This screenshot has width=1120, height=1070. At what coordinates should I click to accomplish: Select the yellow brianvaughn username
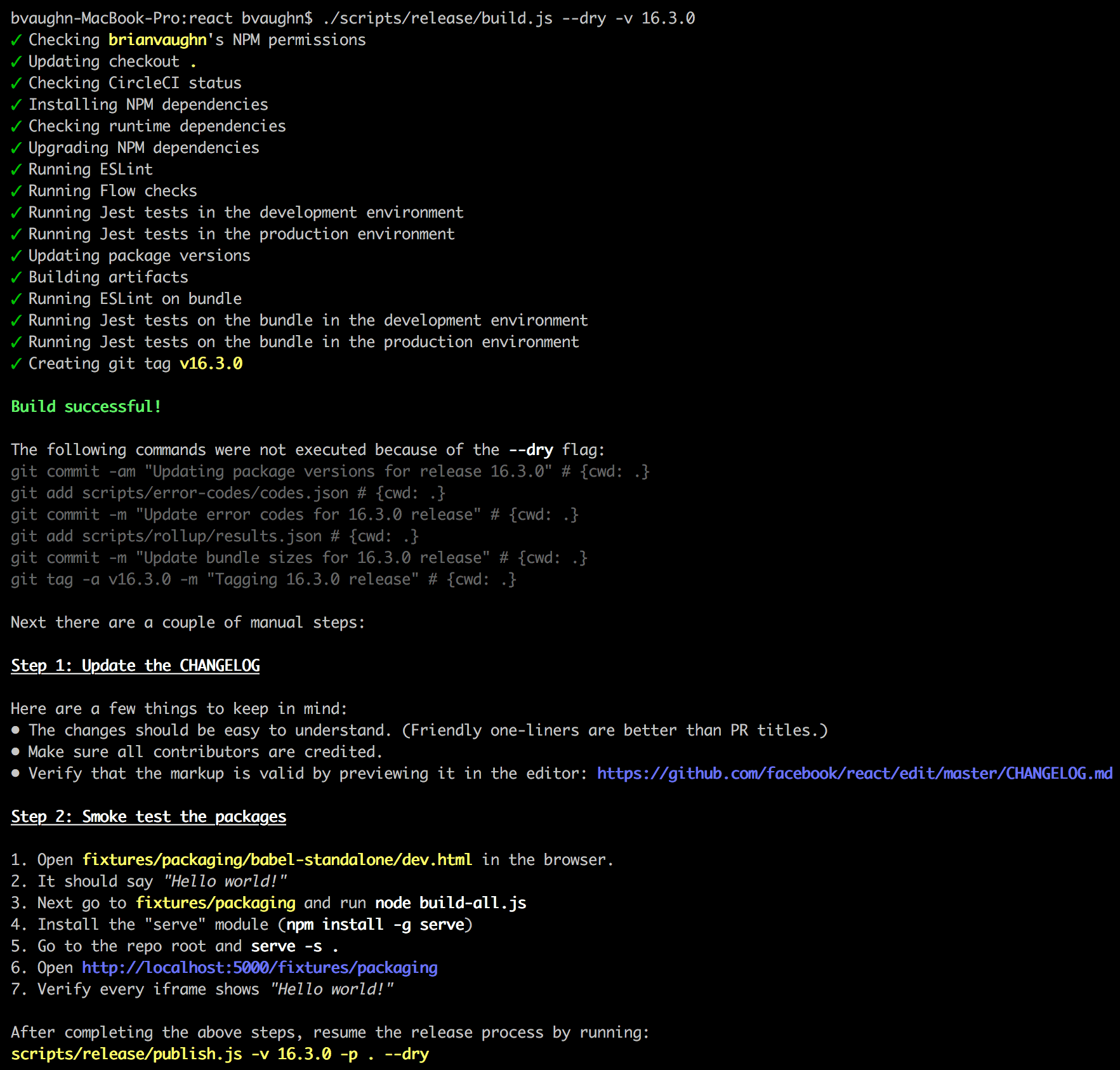tap(155, 39)
